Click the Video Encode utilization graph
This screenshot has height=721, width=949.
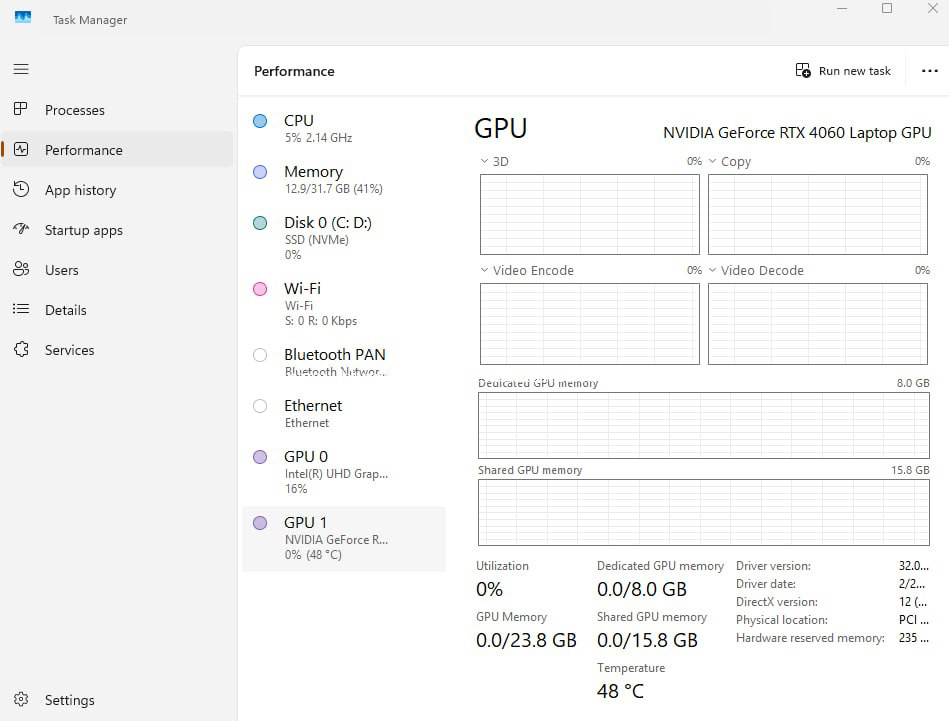click(589, 324)
